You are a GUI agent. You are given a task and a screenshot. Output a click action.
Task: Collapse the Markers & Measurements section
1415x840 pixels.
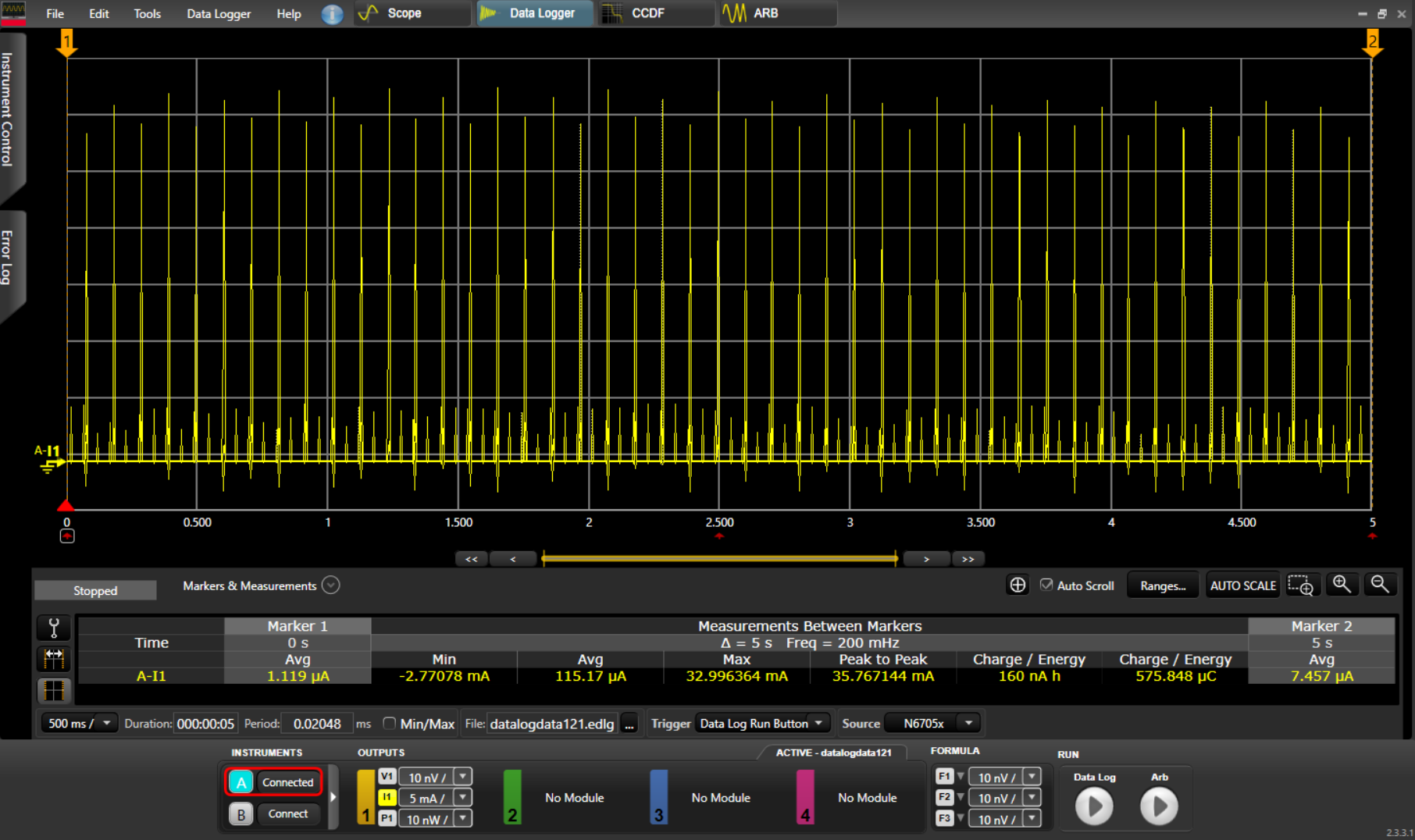331,586
